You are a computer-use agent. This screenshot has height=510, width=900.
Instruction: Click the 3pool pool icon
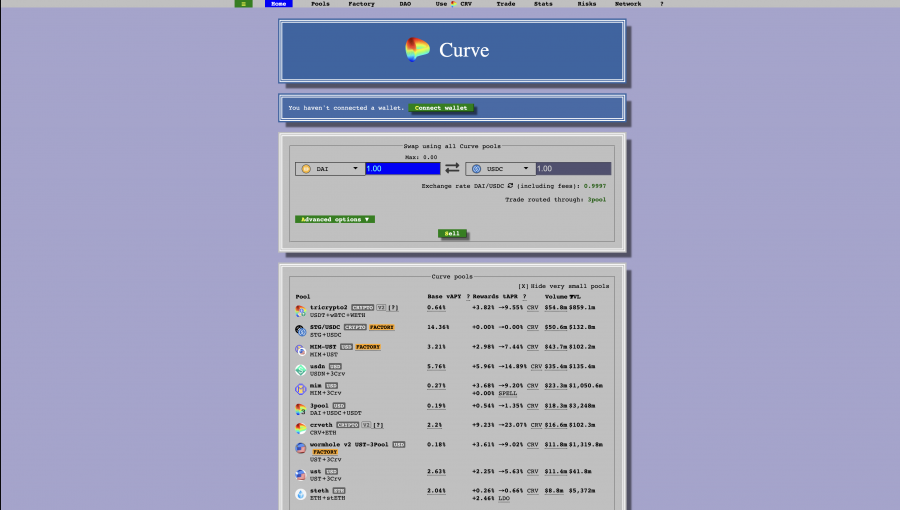(300, 409)
